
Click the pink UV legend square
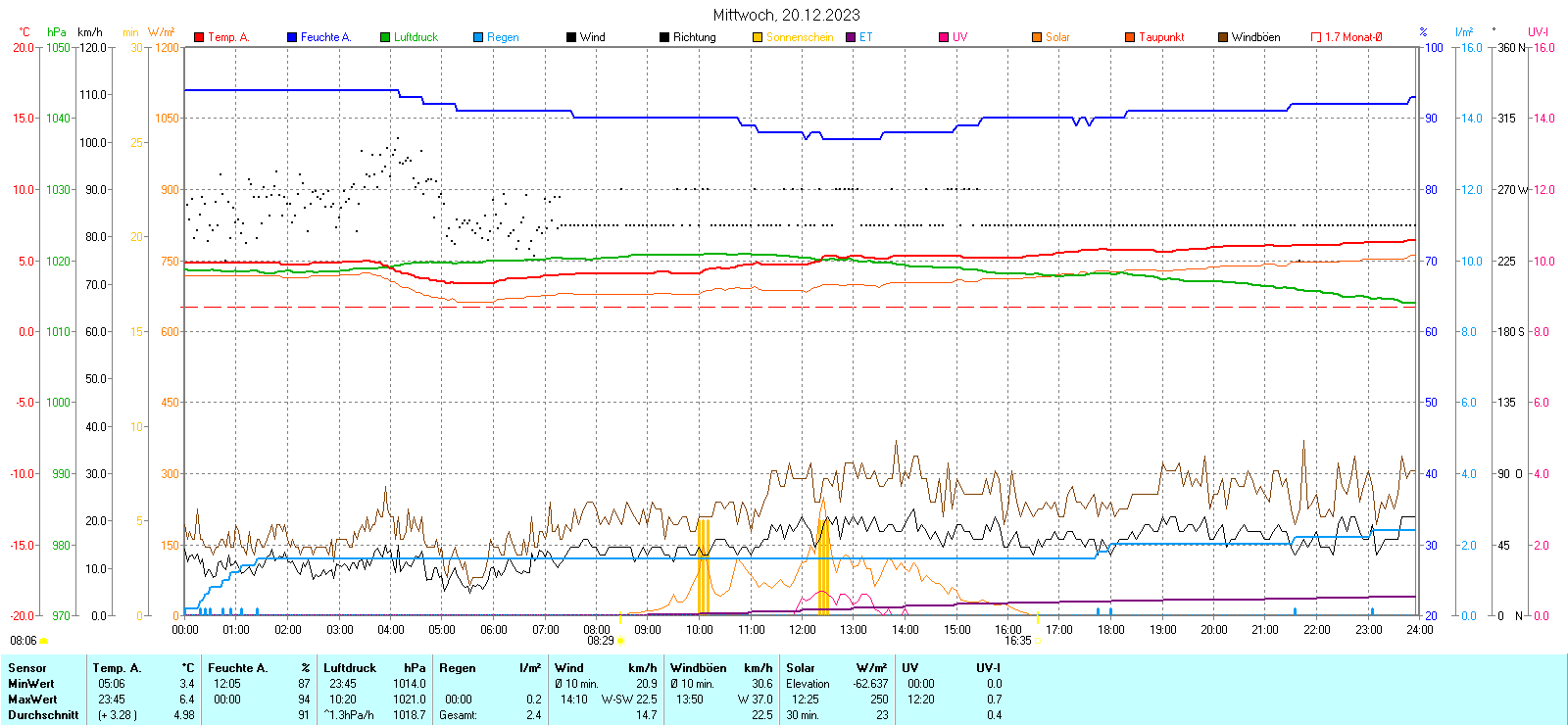944,37
